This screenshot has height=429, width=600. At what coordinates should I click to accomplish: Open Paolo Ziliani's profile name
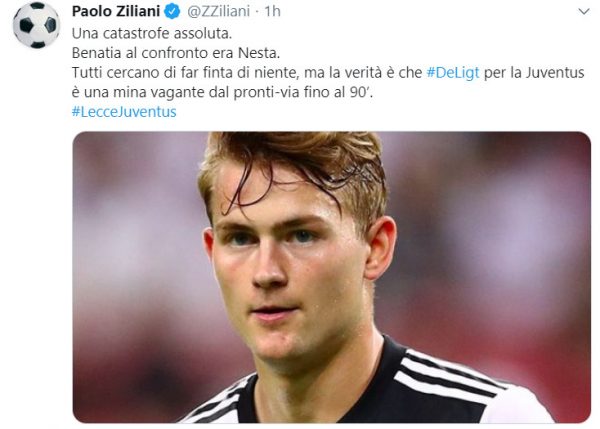116,11
